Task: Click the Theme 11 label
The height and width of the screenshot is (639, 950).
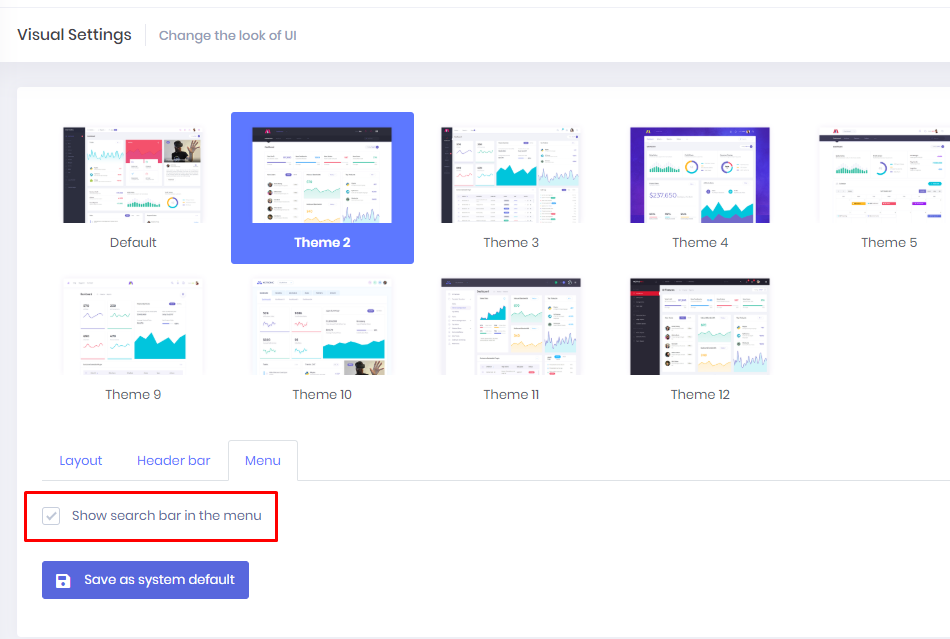Action: [511, 394]
